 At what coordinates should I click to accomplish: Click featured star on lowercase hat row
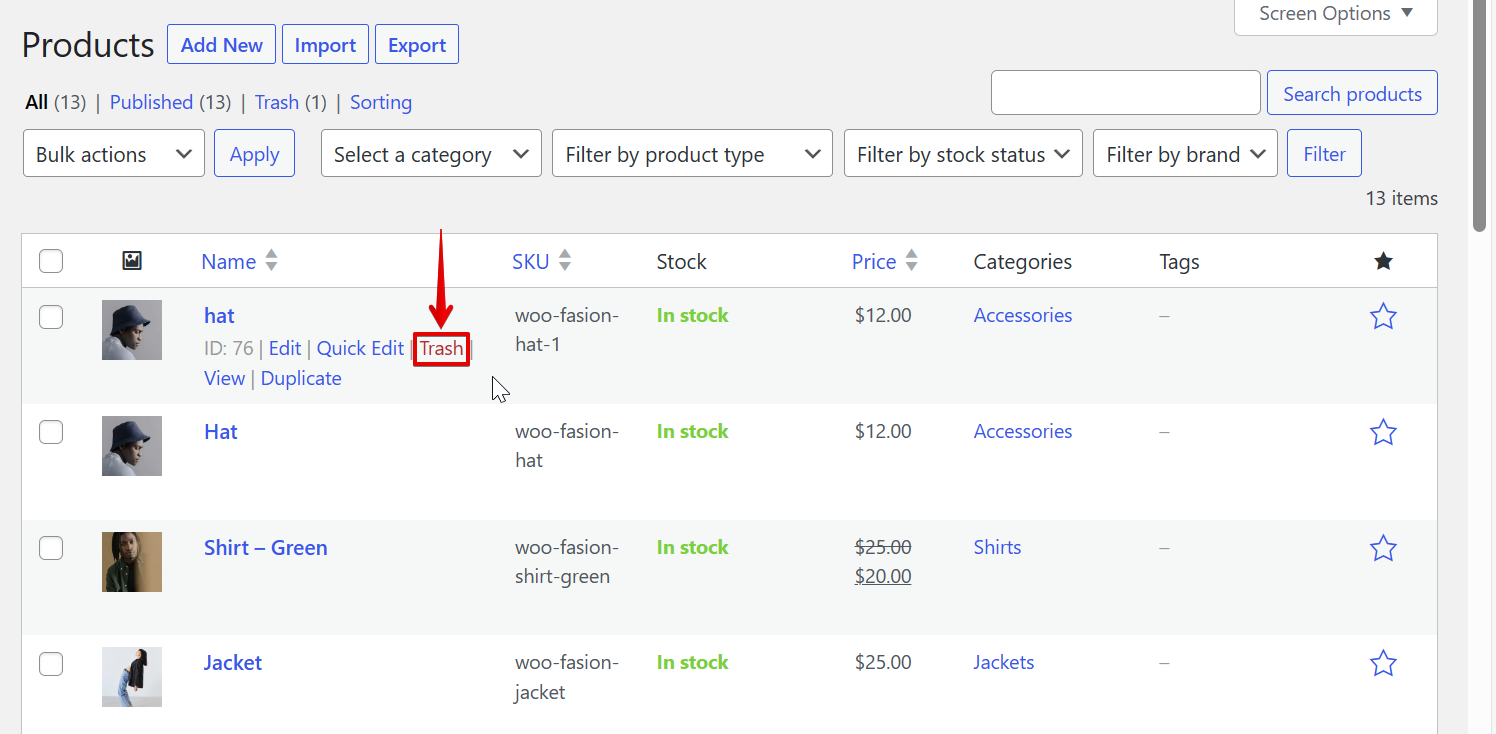(1383, 317)
